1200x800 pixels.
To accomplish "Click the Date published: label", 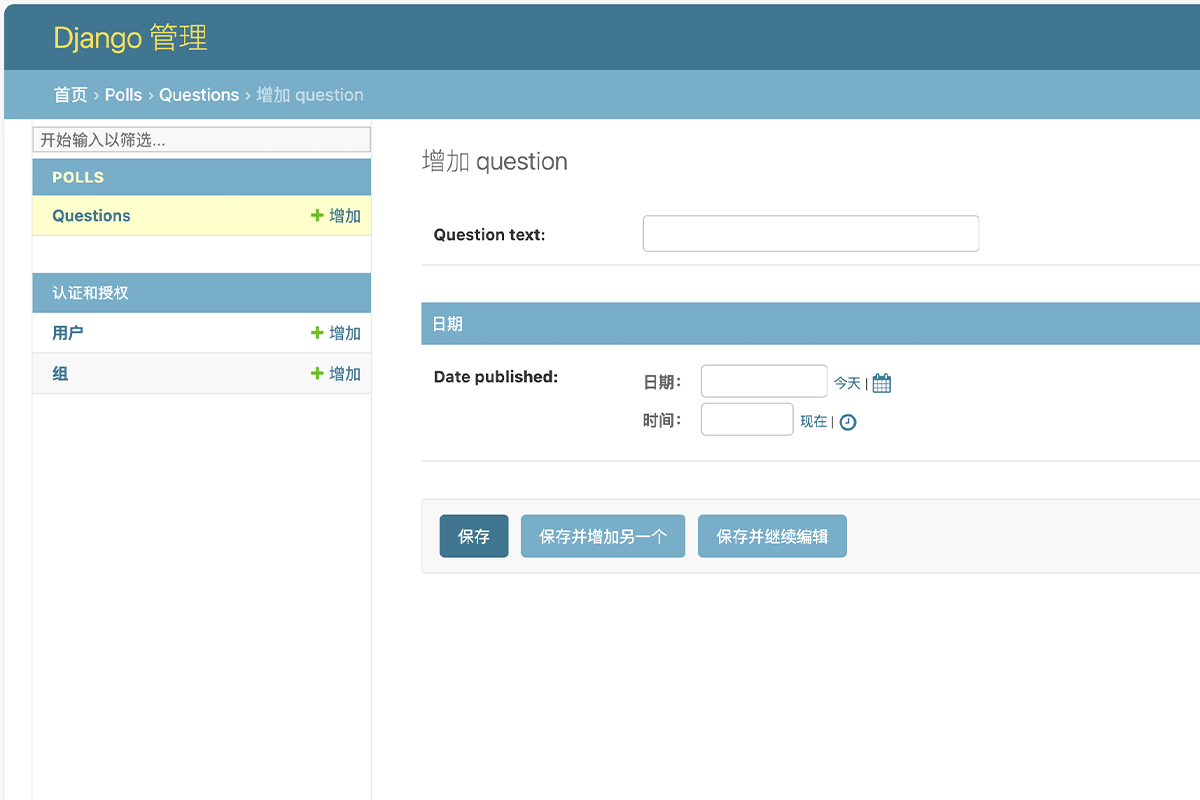I will tap(496, 377).
